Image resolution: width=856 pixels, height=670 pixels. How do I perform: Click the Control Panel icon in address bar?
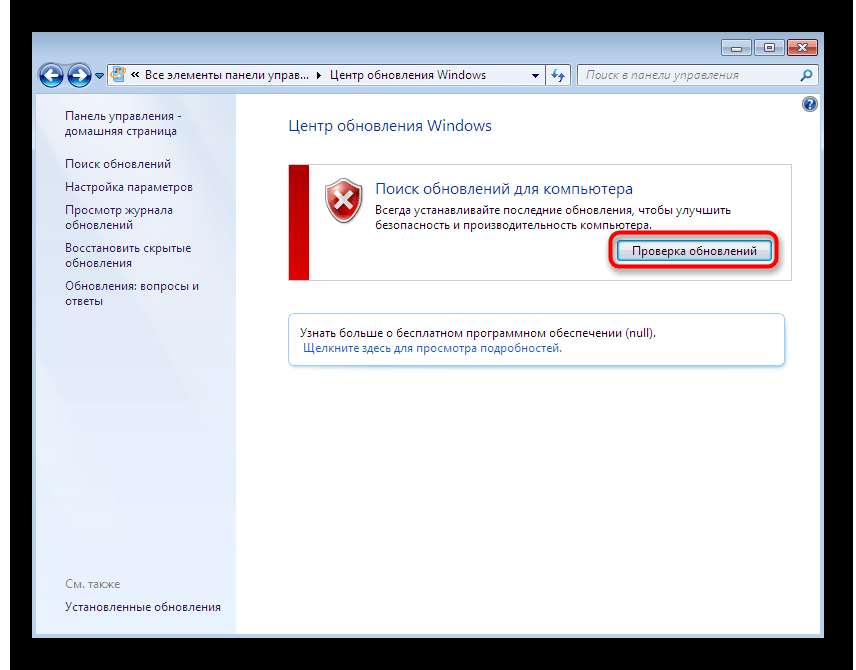point(117,75)
